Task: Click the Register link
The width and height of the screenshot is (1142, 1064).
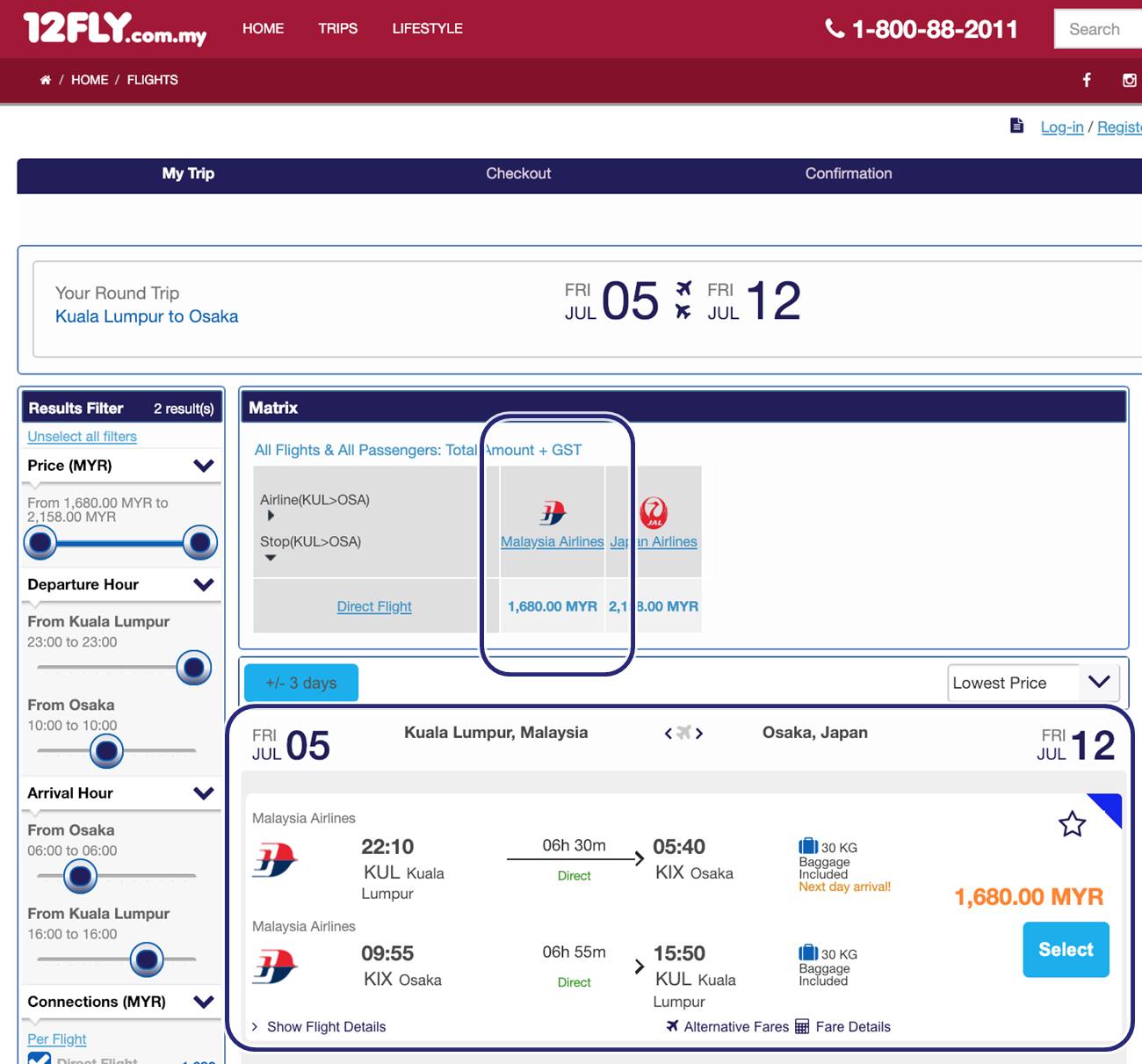Action: (x=1119, y=127)
